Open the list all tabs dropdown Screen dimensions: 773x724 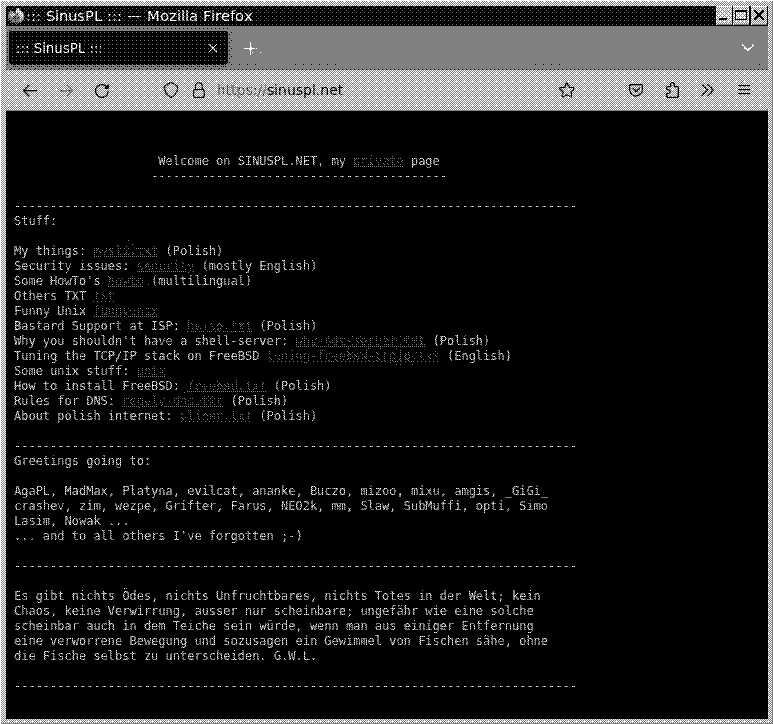(747, 48)
